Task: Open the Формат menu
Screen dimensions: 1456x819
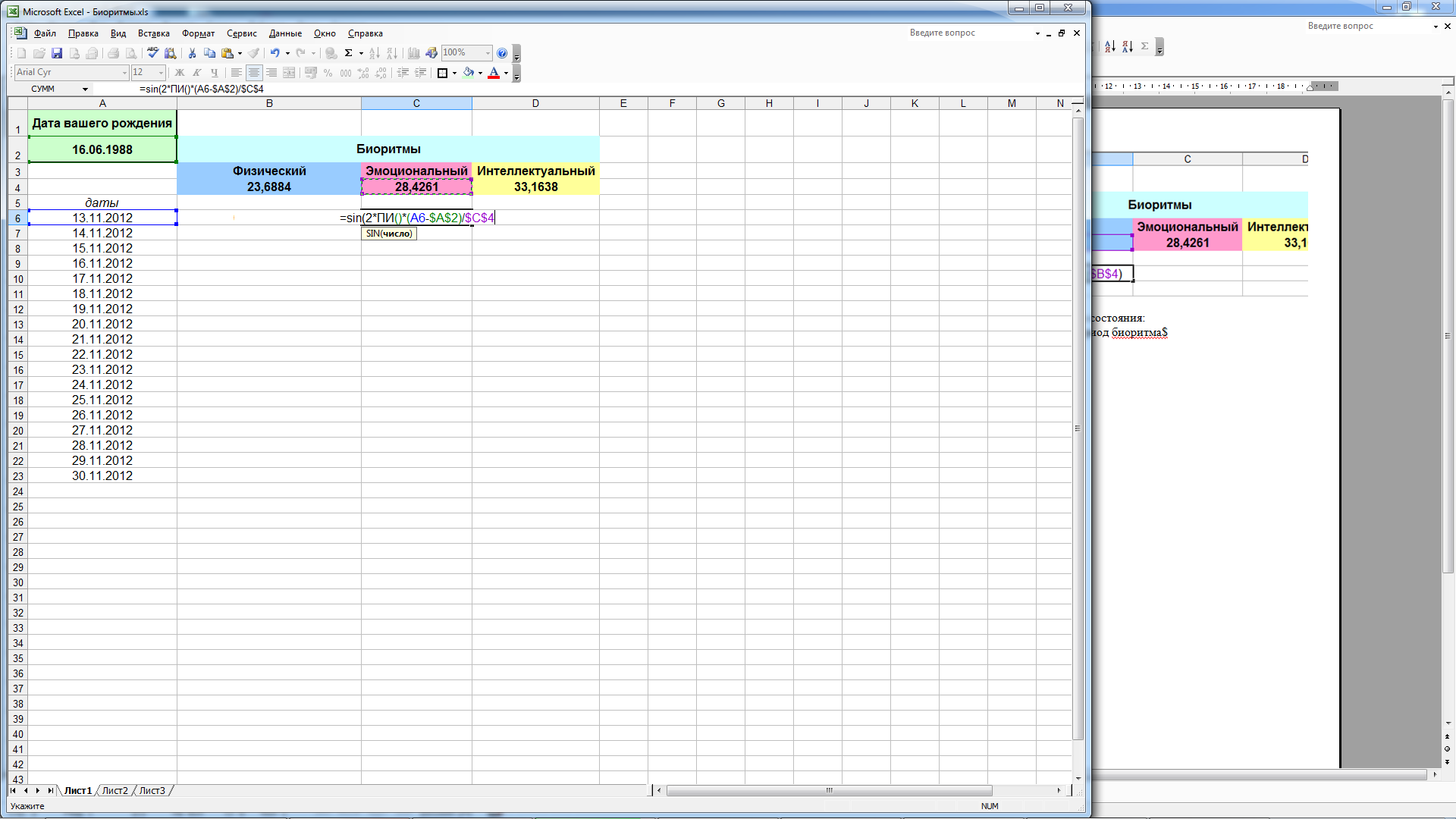Action: (x=198, y=33)
